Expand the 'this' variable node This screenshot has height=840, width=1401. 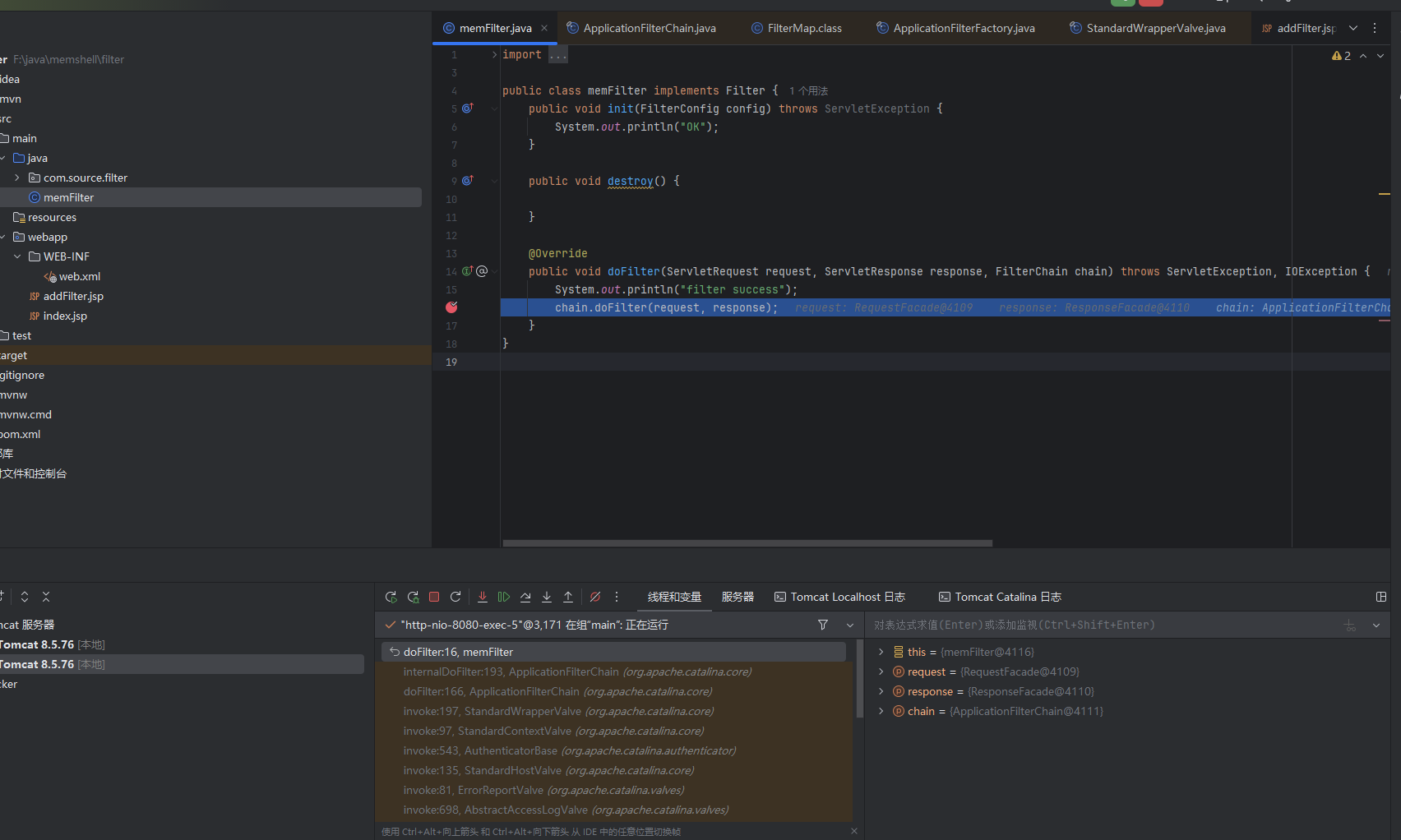(x=881, y=652)
